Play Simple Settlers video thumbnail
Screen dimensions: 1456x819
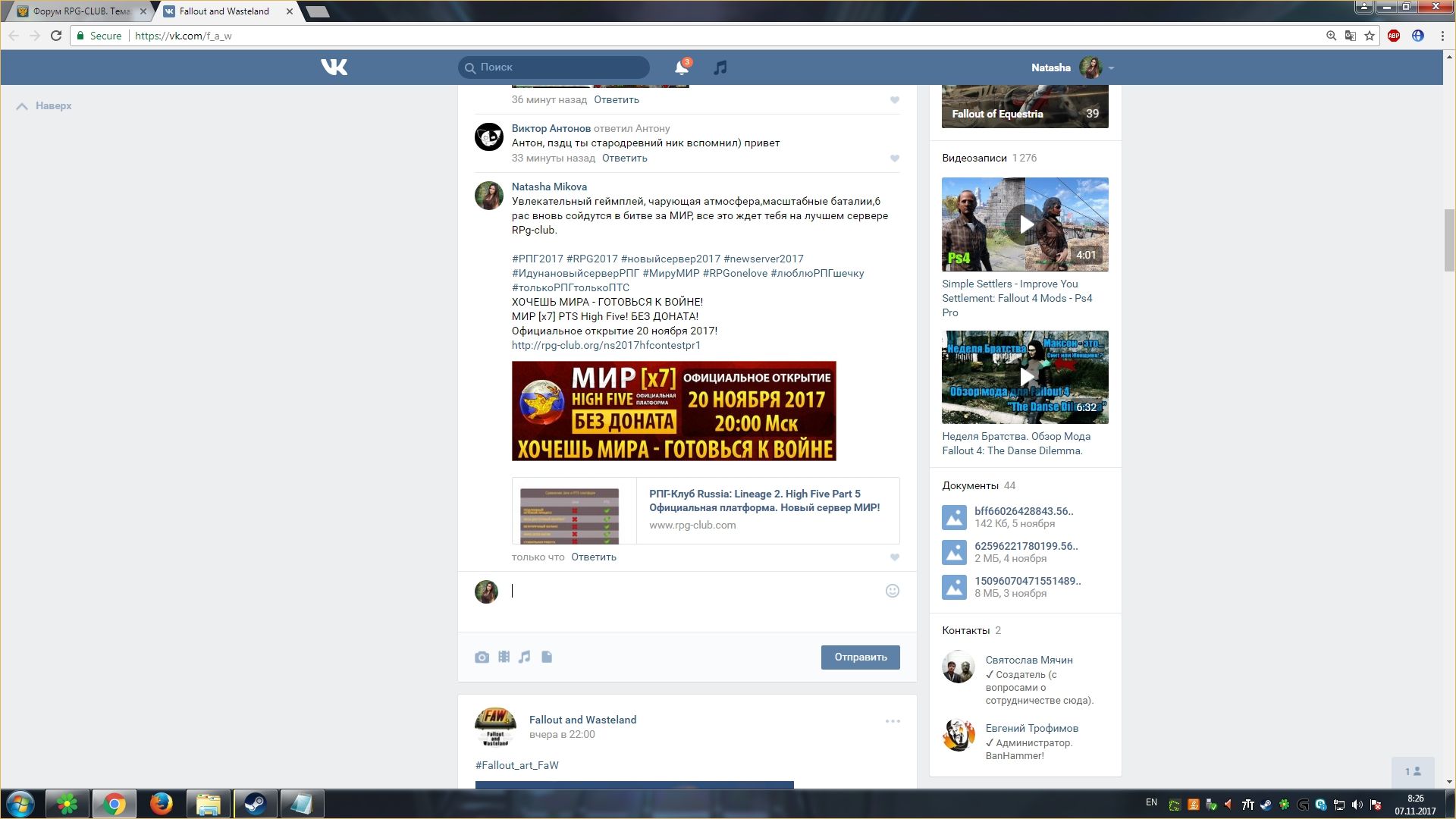pos(1025,224)
